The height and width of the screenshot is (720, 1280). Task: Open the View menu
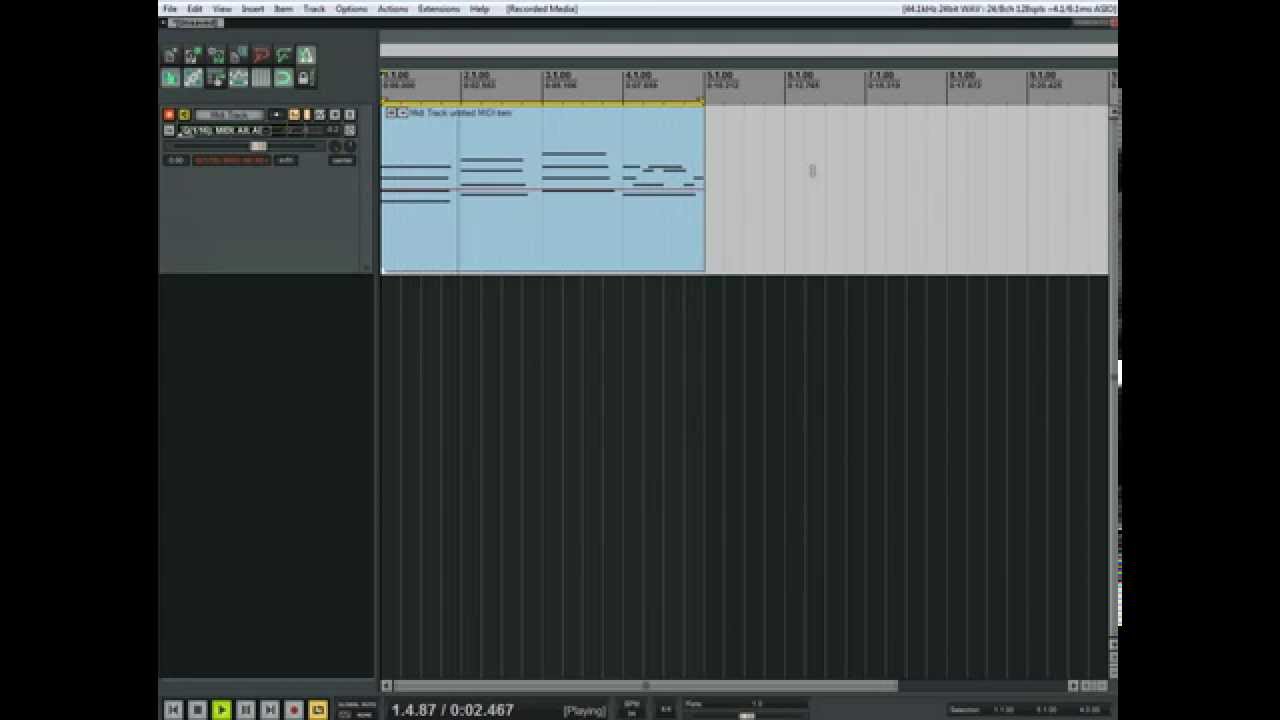[x=222, y=9]
